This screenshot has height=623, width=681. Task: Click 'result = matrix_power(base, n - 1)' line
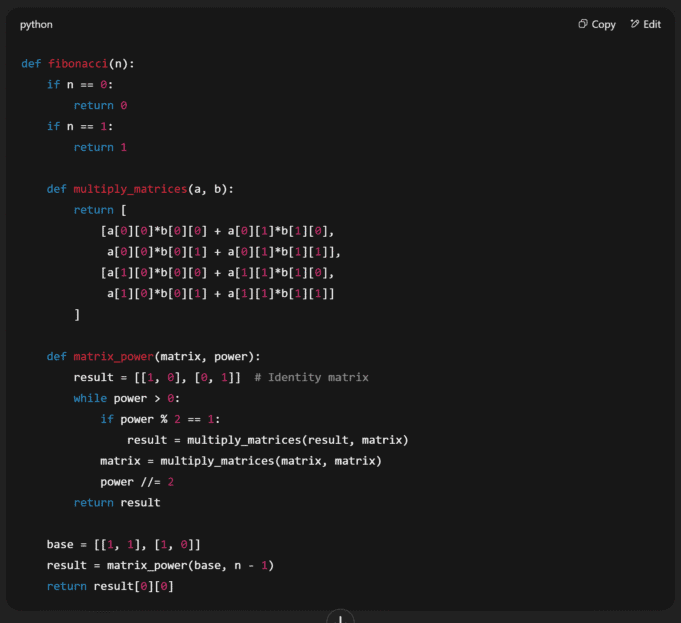pos(160,565)
